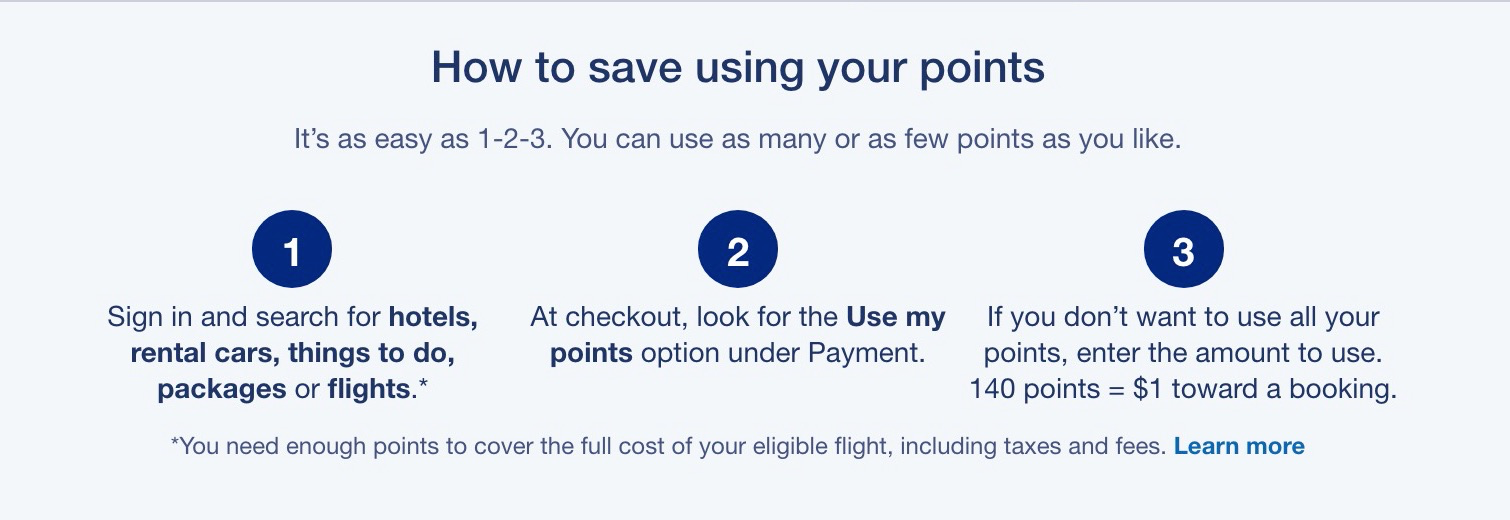Click the bold "Use my" text in step two
Image resolution: width=1510 pixels, height=520 pixels.
pos(896,318)
